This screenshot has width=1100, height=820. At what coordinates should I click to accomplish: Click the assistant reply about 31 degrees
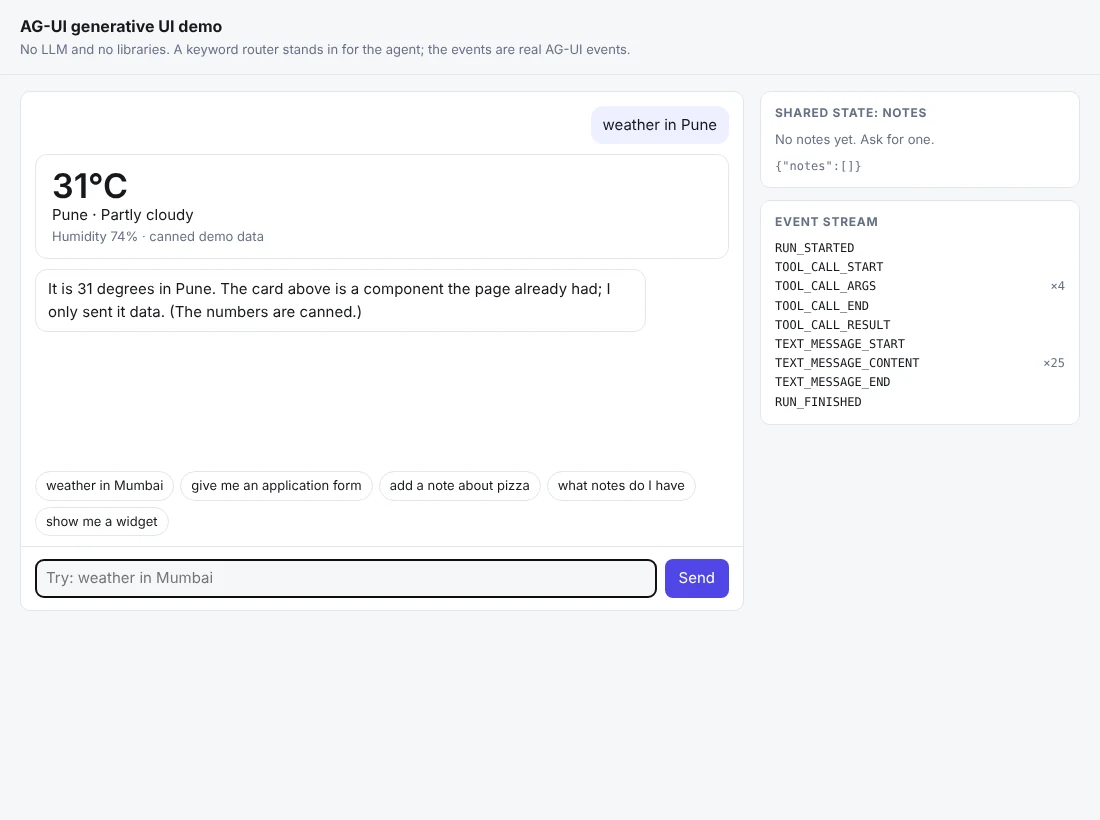click(x=340, y=300)
